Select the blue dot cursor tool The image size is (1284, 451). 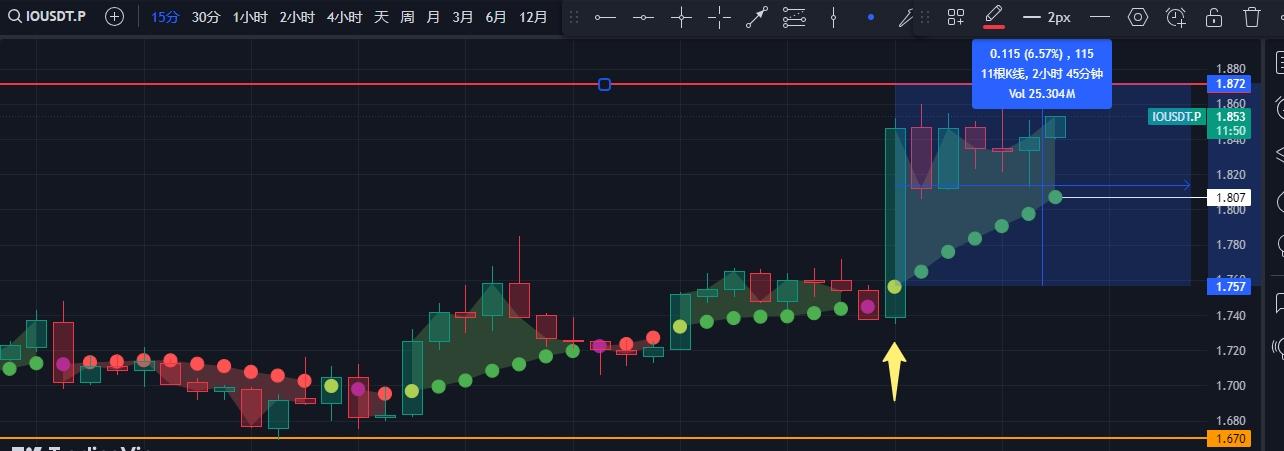pos(871,17)
